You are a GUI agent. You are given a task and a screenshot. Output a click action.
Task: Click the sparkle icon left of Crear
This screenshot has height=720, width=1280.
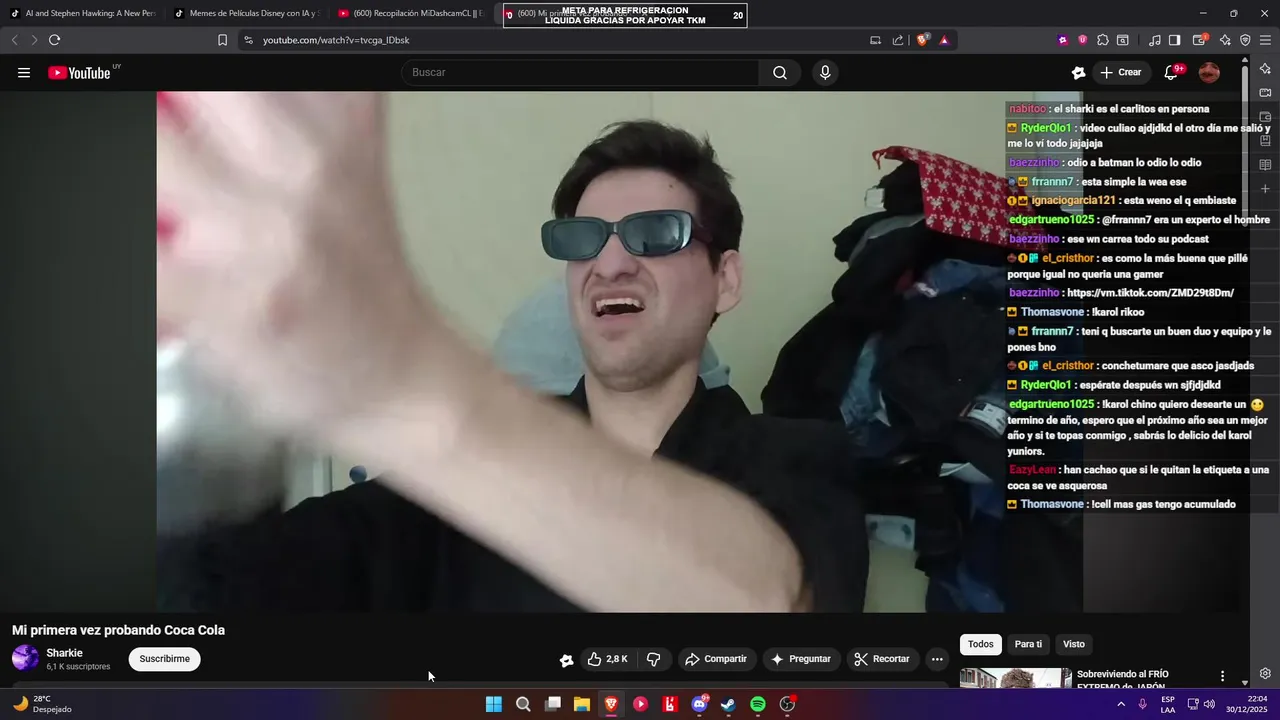coord(1078,72)
